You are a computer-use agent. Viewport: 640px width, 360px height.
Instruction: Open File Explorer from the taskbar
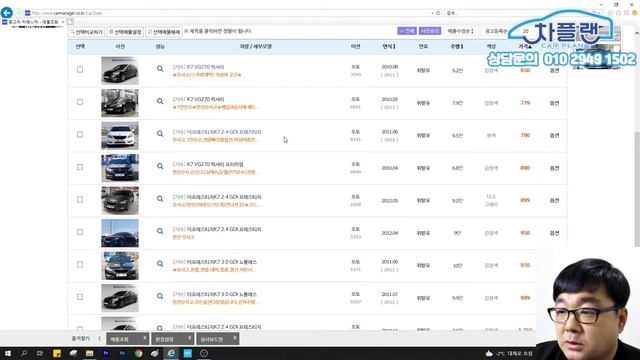click(x=89, y=353)
